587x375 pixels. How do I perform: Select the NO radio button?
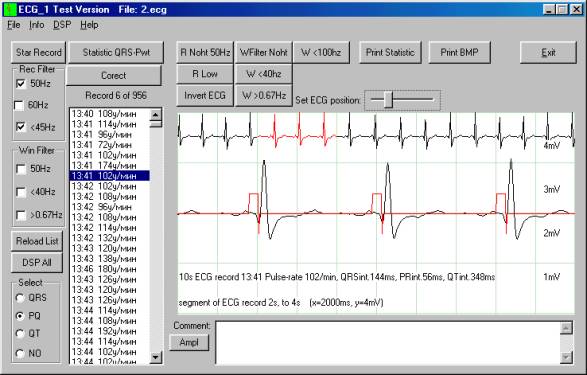click(20, 353)
